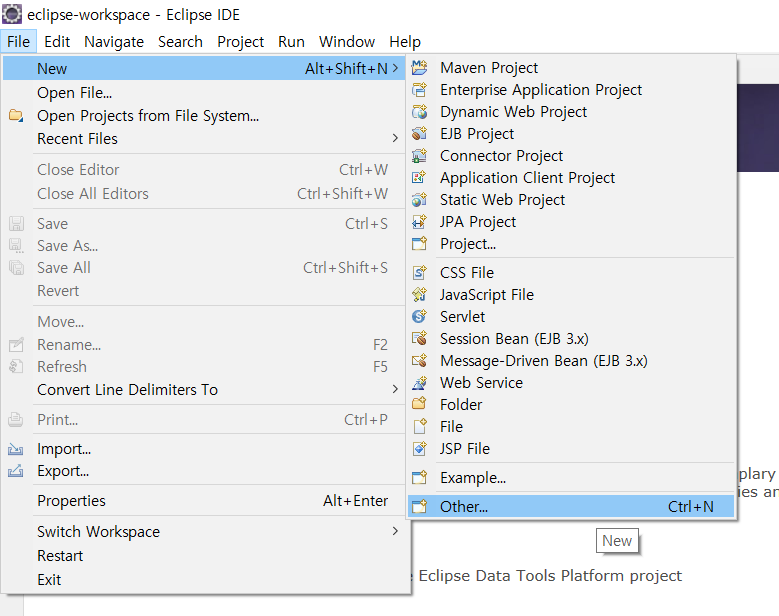Click the EJB Project icon
Screen dimensions: 779x616
point(419,134)
